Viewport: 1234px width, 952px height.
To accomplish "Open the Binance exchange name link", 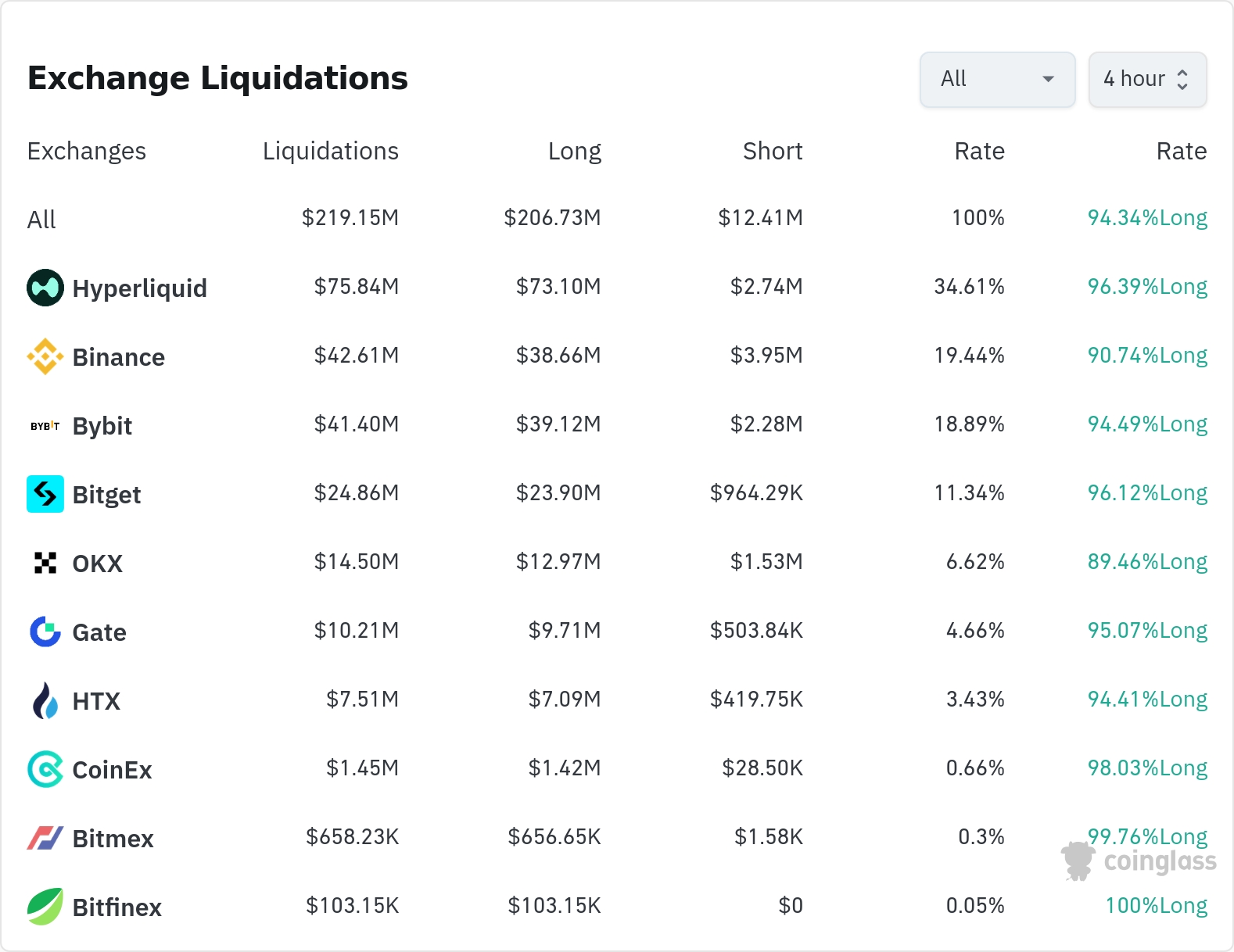I will [x=118, y=357].
